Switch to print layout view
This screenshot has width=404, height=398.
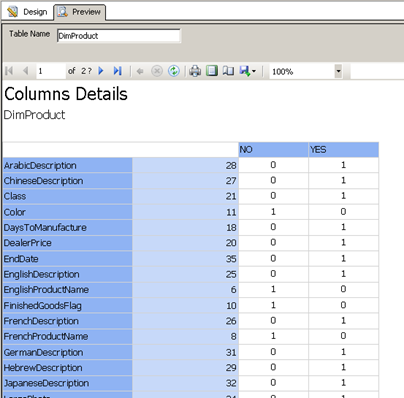pos(212,71)
